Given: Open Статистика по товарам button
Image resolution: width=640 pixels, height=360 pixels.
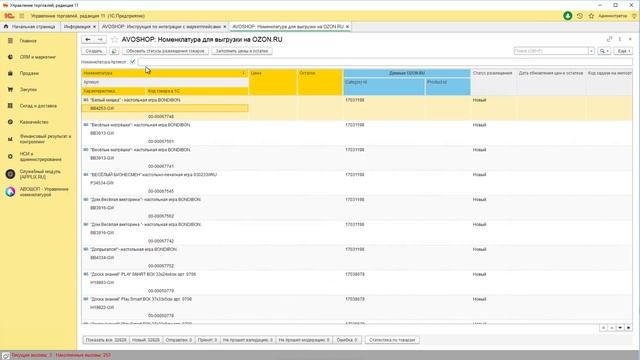Looking at the screenshot, I should click(392, 340).
